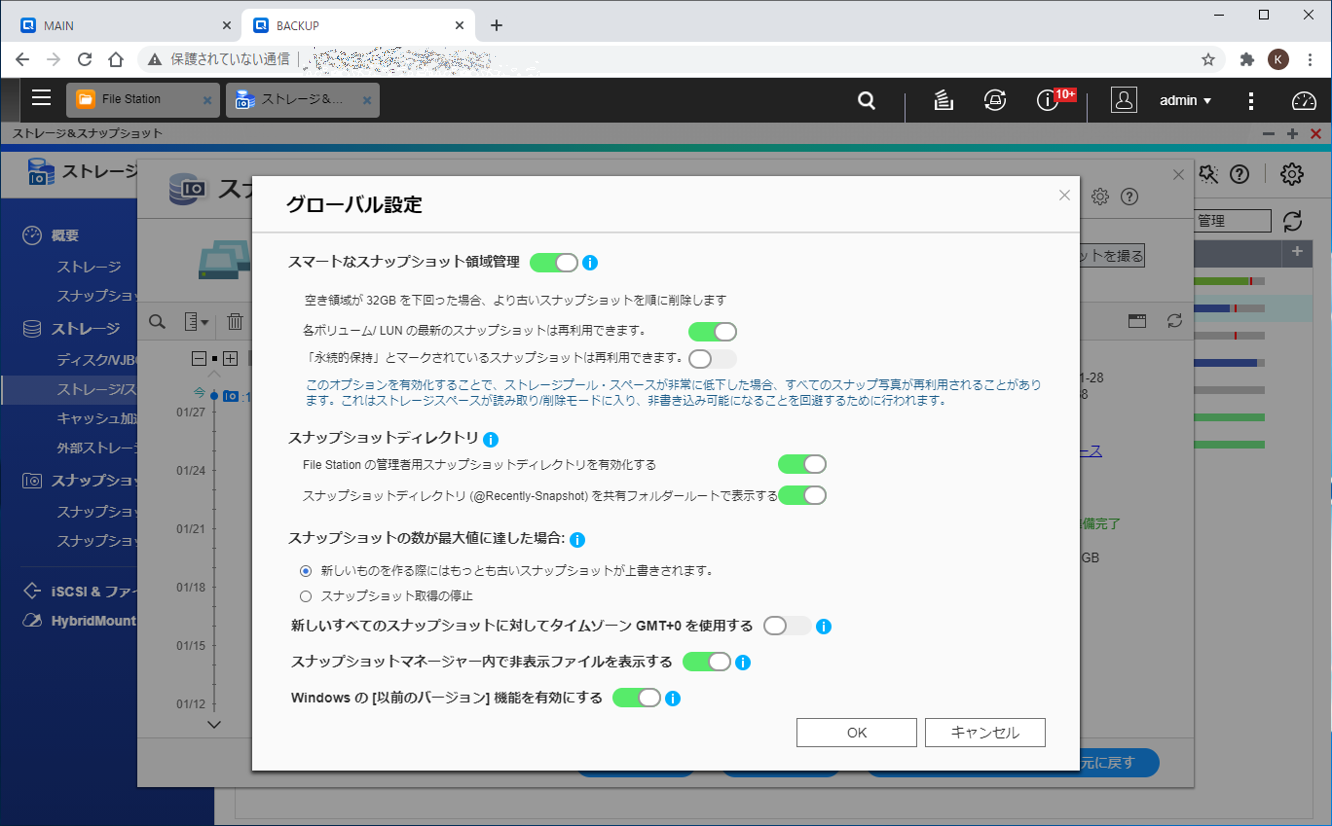Click the QTS search magnifier icon
1332x826 pixels.
(866, 100)
